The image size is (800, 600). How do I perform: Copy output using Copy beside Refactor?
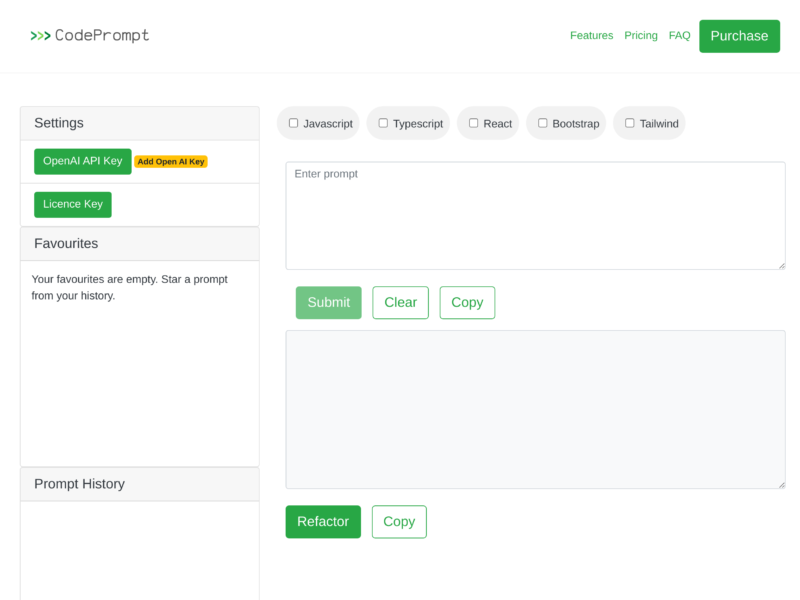(x=399, y=522)
